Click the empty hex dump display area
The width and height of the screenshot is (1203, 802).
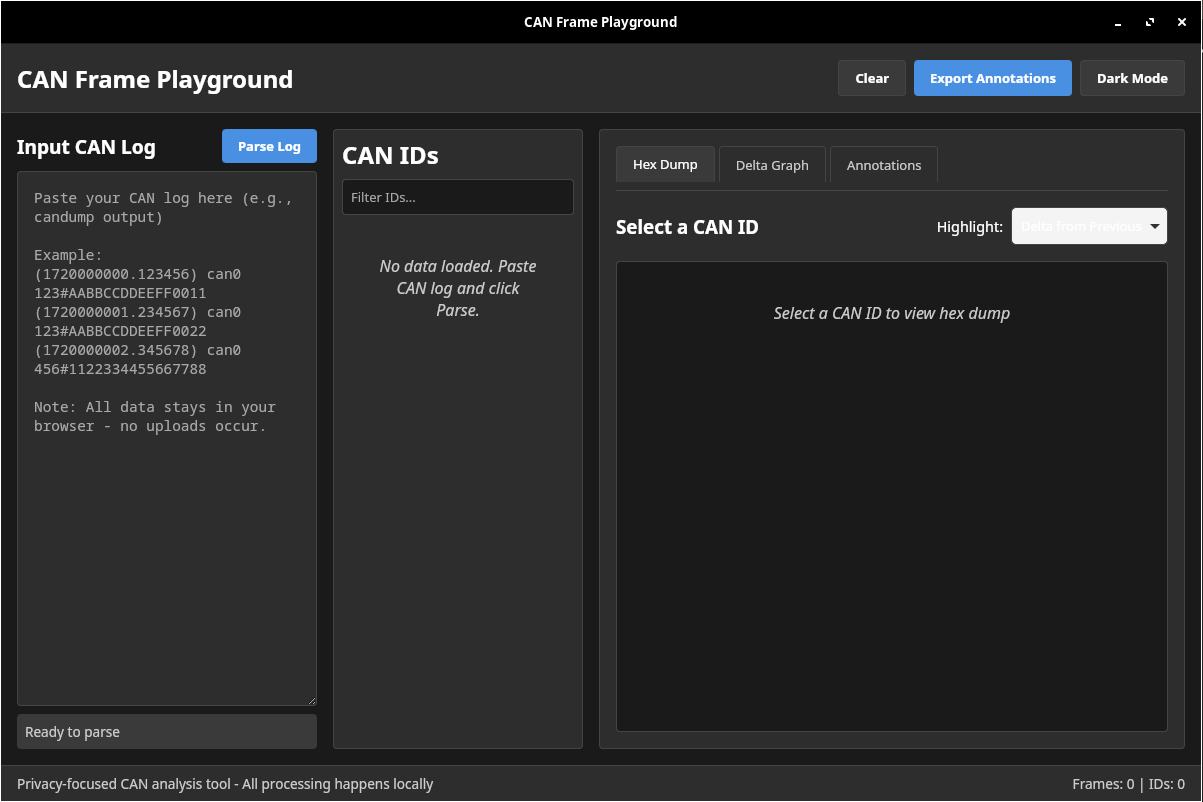coord(891,520)
